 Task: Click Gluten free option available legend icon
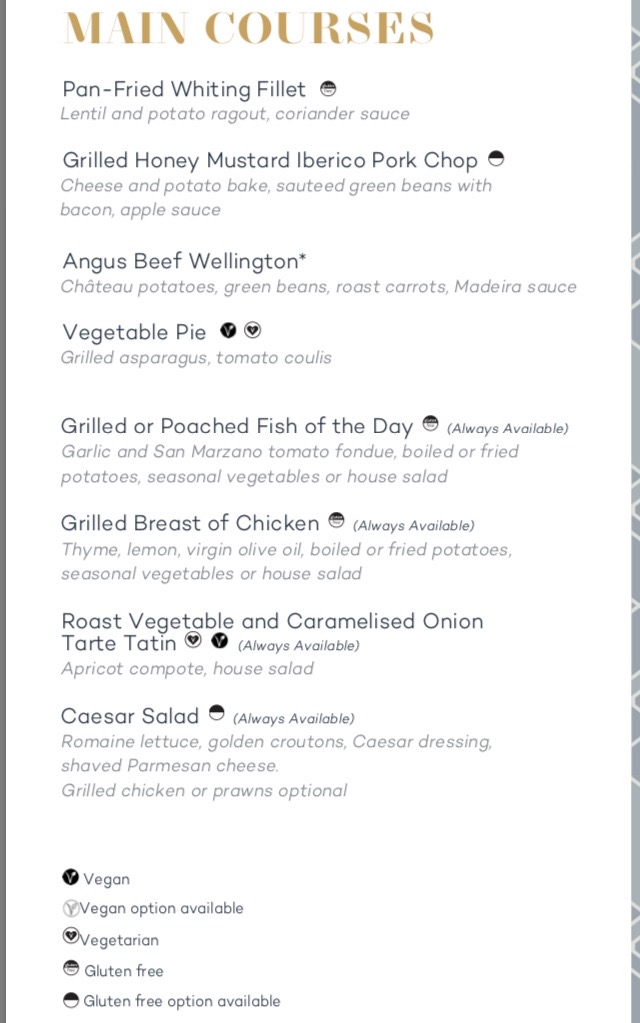coord(70,1000)
